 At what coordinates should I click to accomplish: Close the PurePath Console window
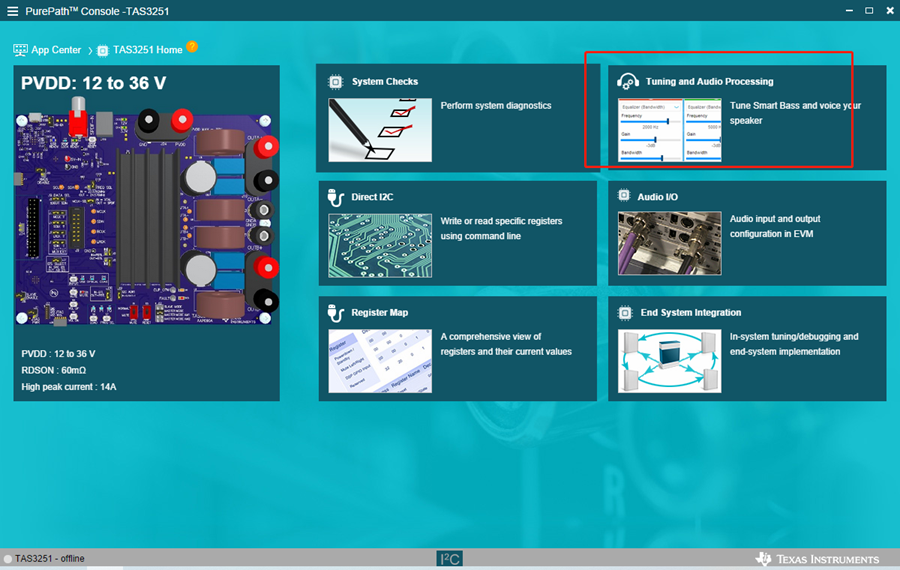point(890,11)
